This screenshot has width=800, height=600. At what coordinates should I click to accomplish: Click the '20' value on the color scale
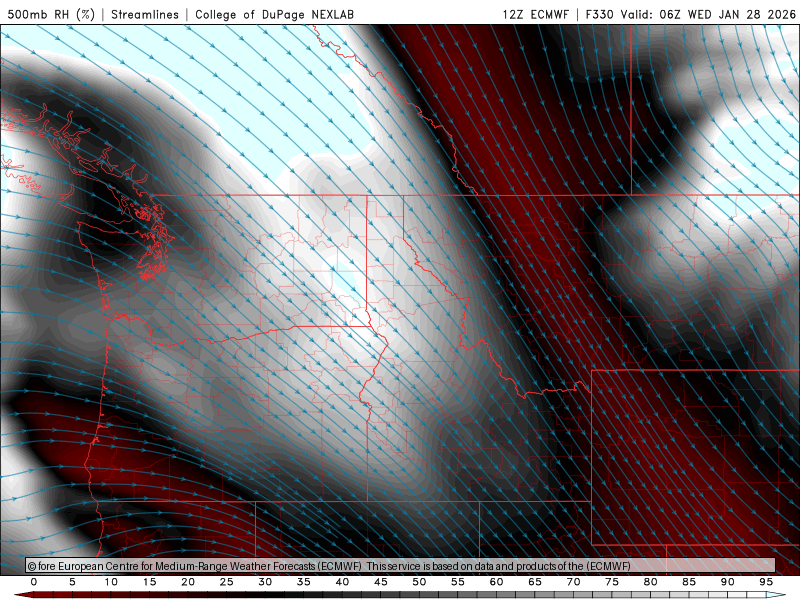pyautogui.click(x=188, y=582)
